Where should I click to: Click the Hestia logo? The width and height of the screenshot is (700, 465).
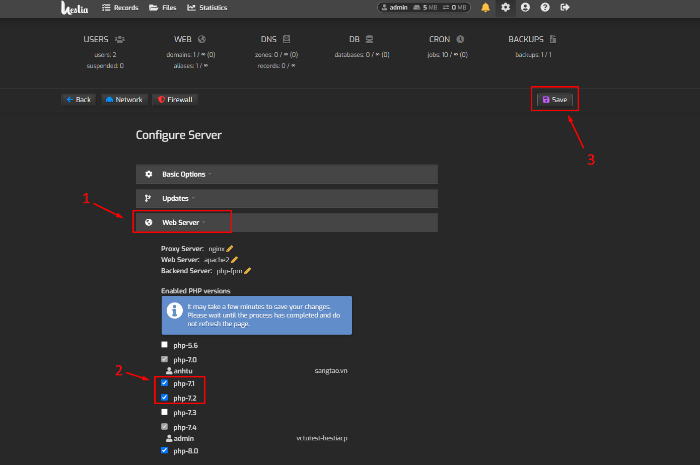click(74, 8)
